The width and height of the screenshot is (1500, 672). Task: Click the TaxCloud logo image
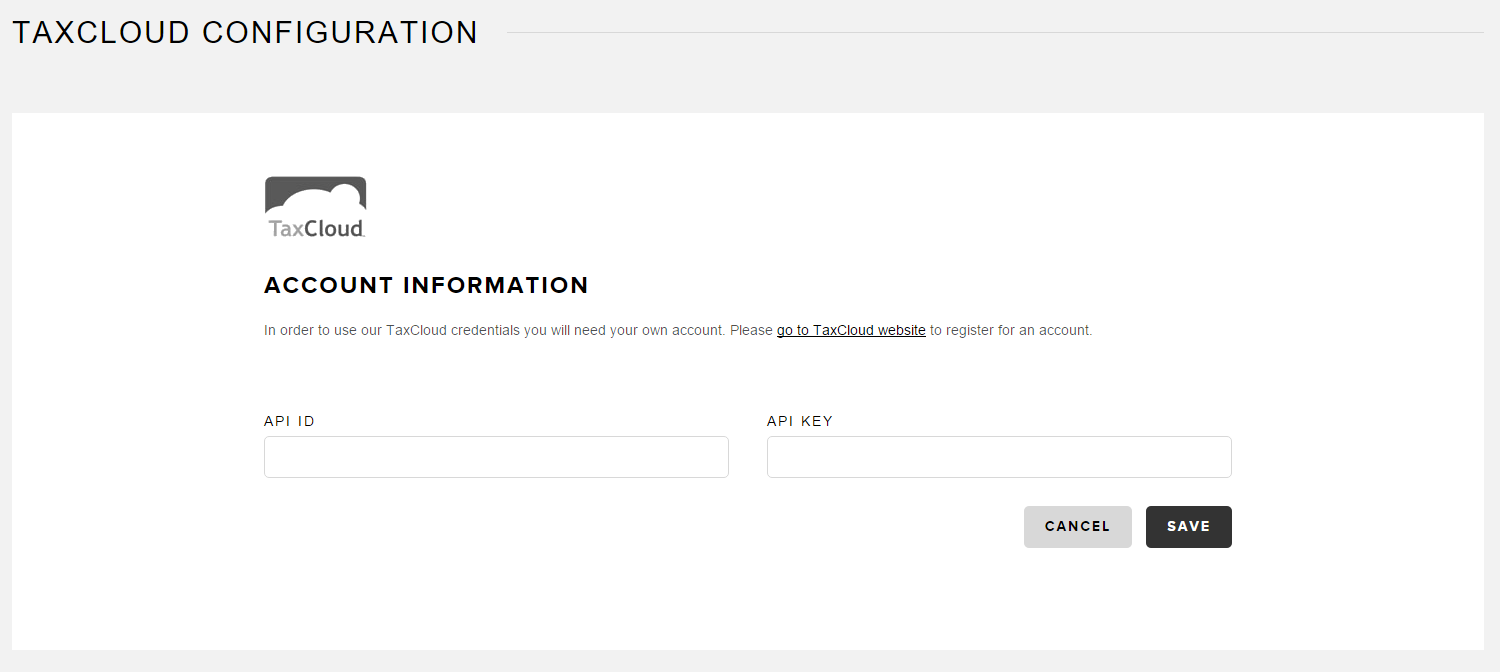pos(315,207)
